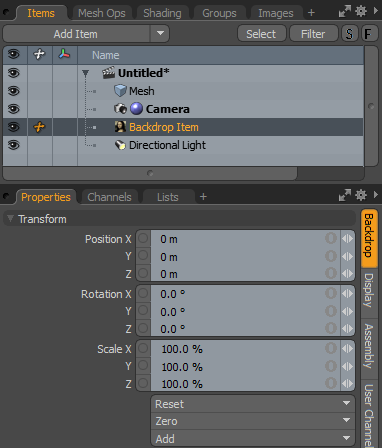Click the Backdrop Item portrait icon
The width and height of the screenshot is (382, 448).
[120, 127]
